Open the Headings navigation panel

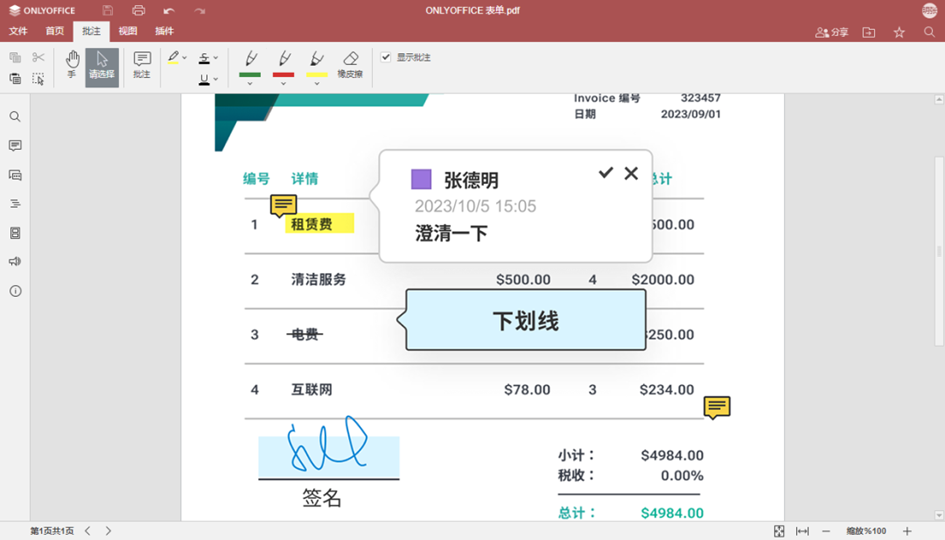15,204
